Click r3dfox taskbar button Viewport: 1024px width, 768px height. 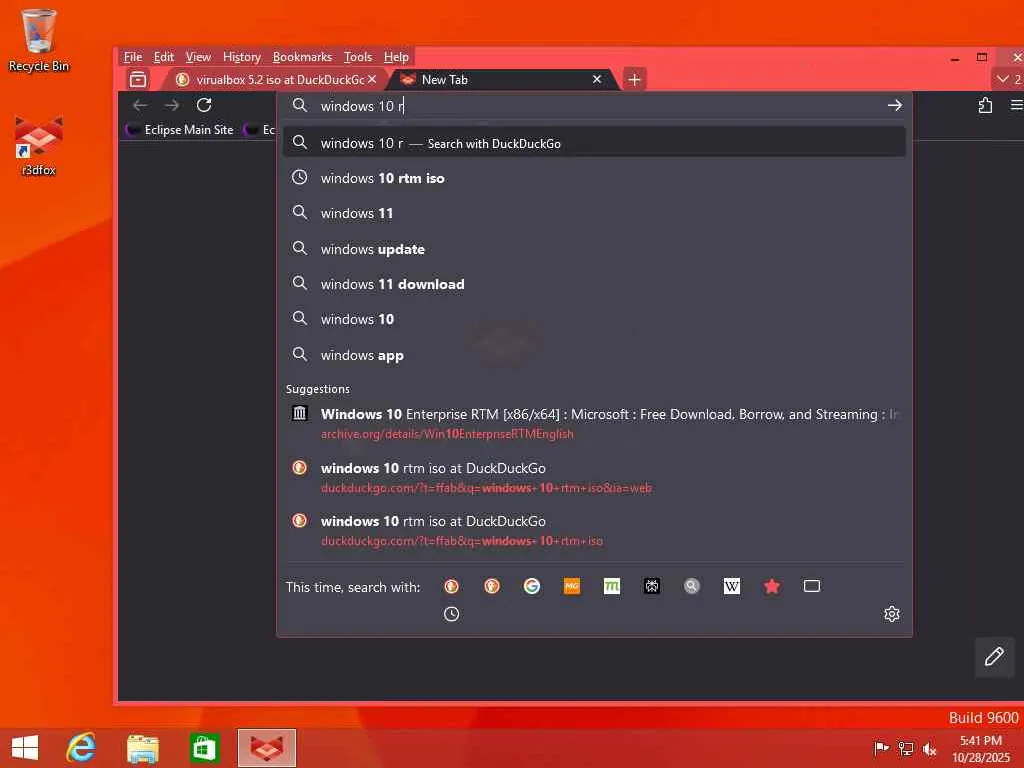coord(266,748)
